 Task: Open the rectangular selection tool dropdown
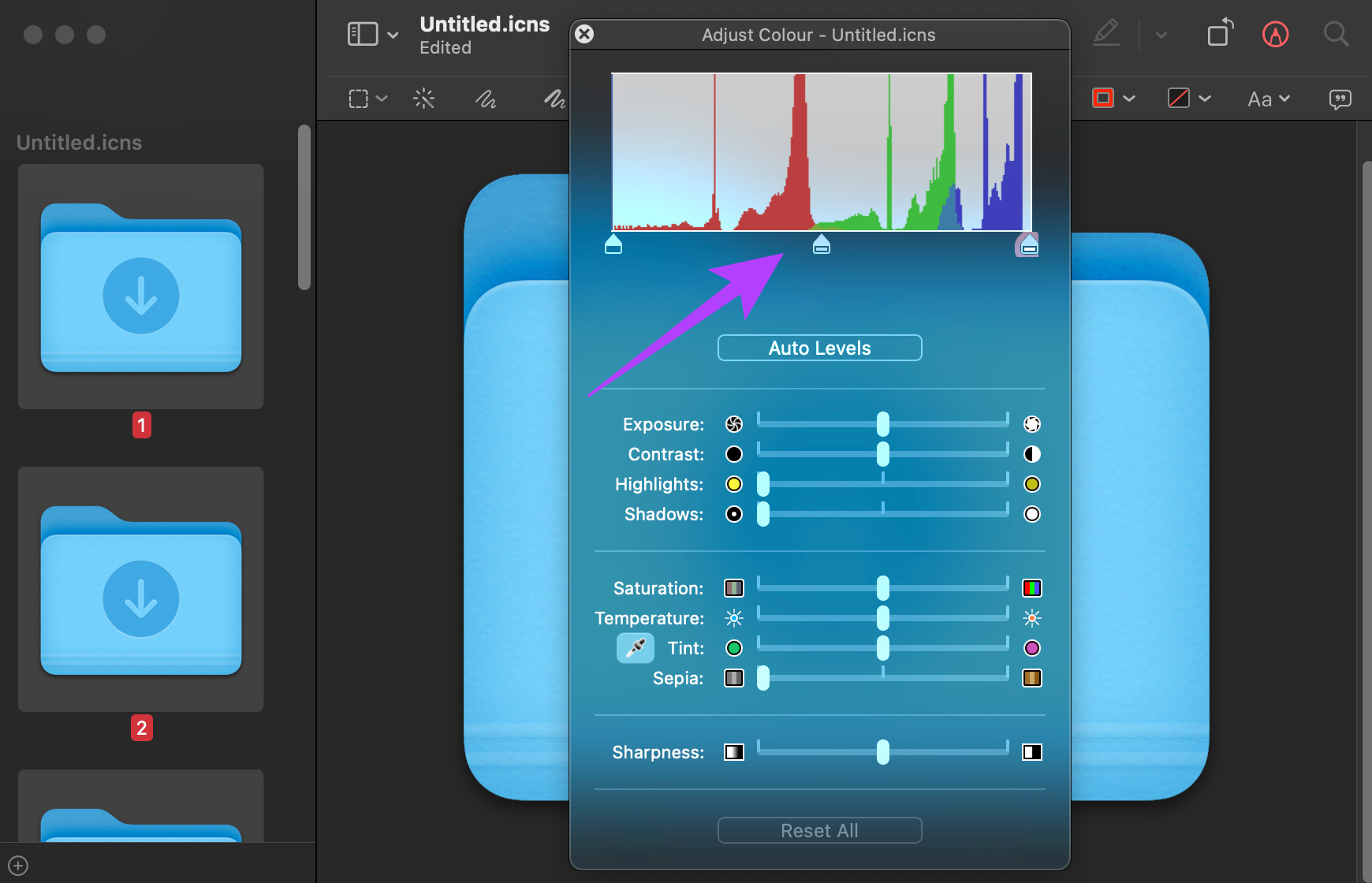click(x=368, y=99)
